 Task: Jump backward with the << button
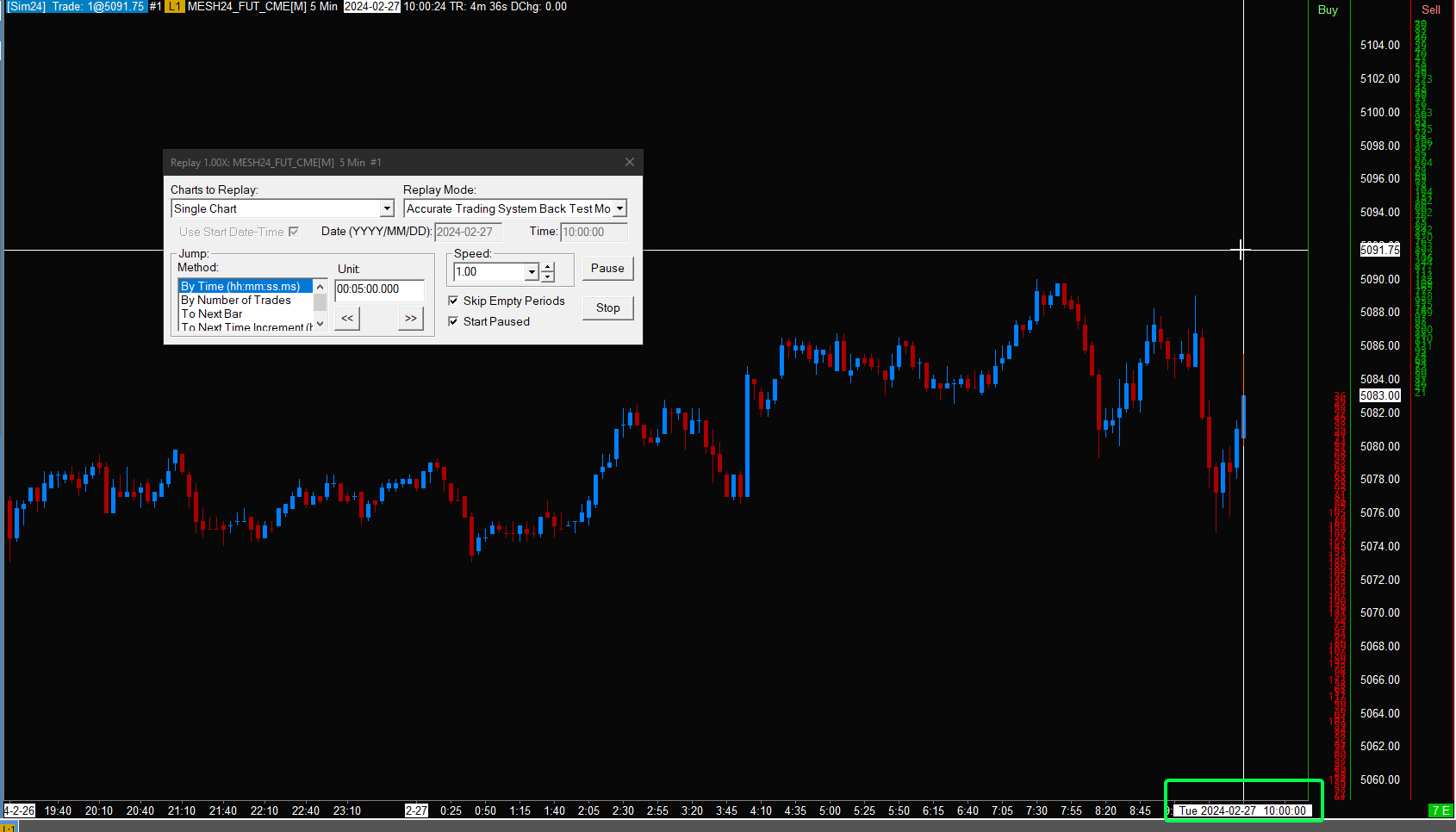coord(347,318)
